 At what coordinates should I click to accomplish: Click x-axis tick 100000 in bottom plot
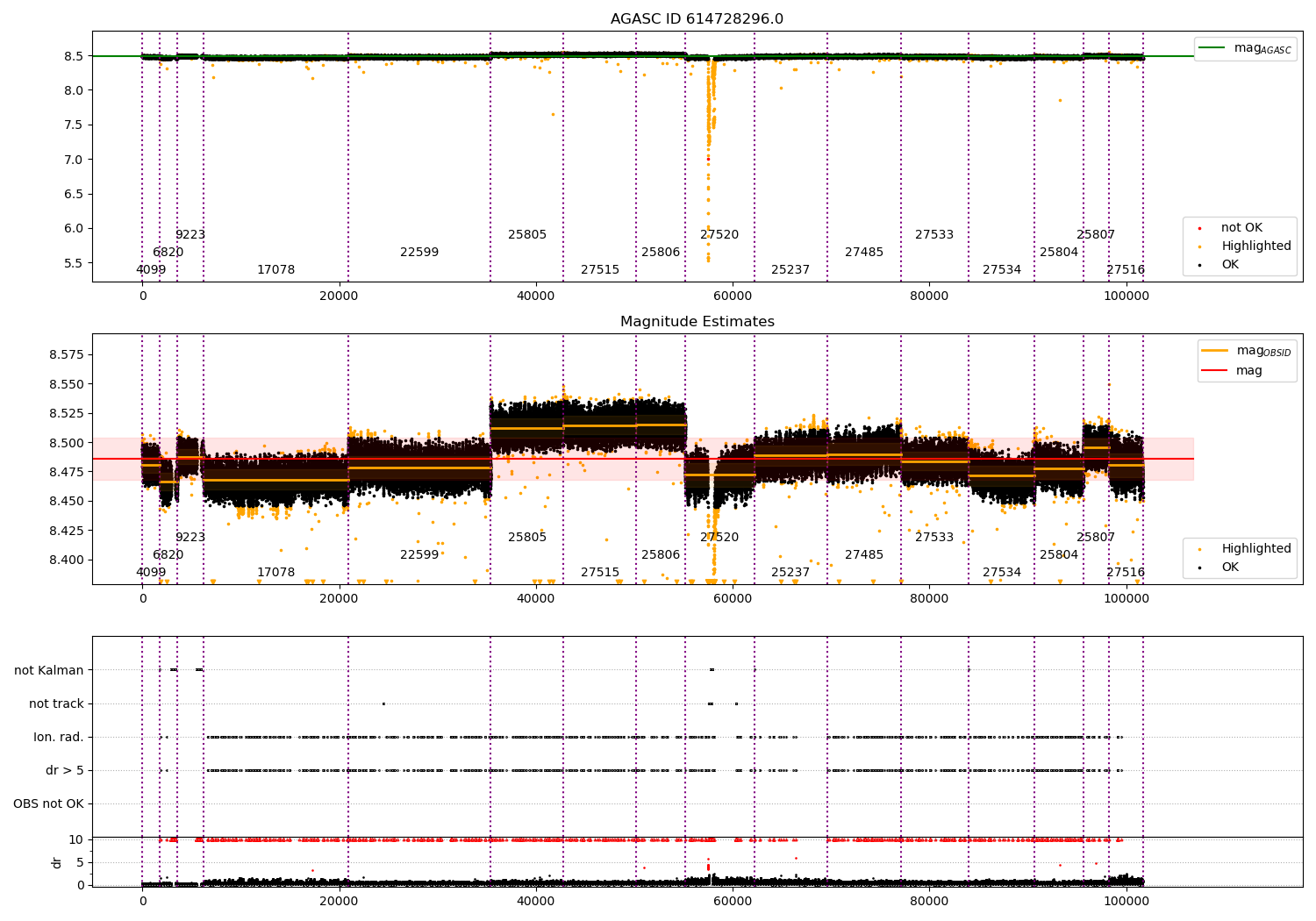1126,901
